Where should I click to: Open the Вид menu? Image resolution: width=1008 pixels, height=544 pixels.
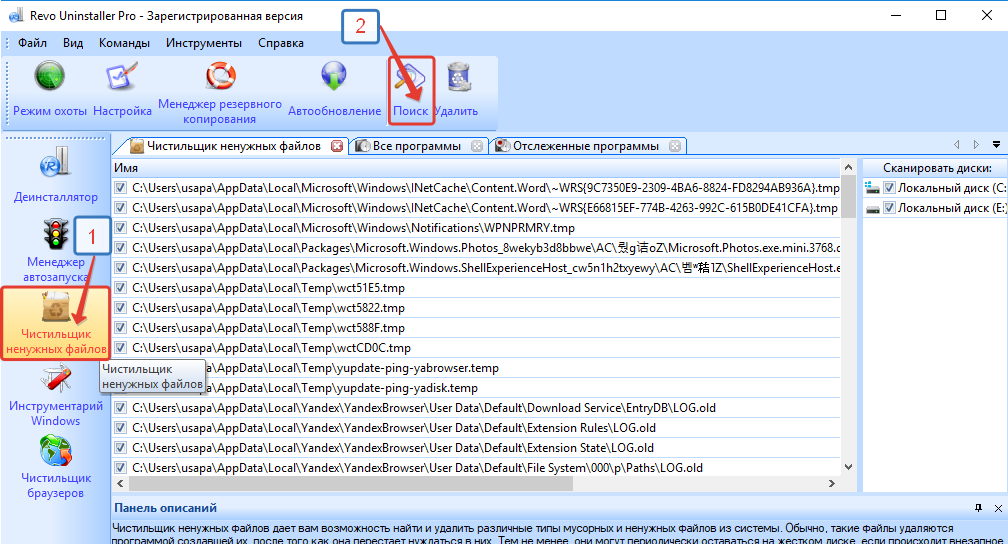tap(73, 43)
